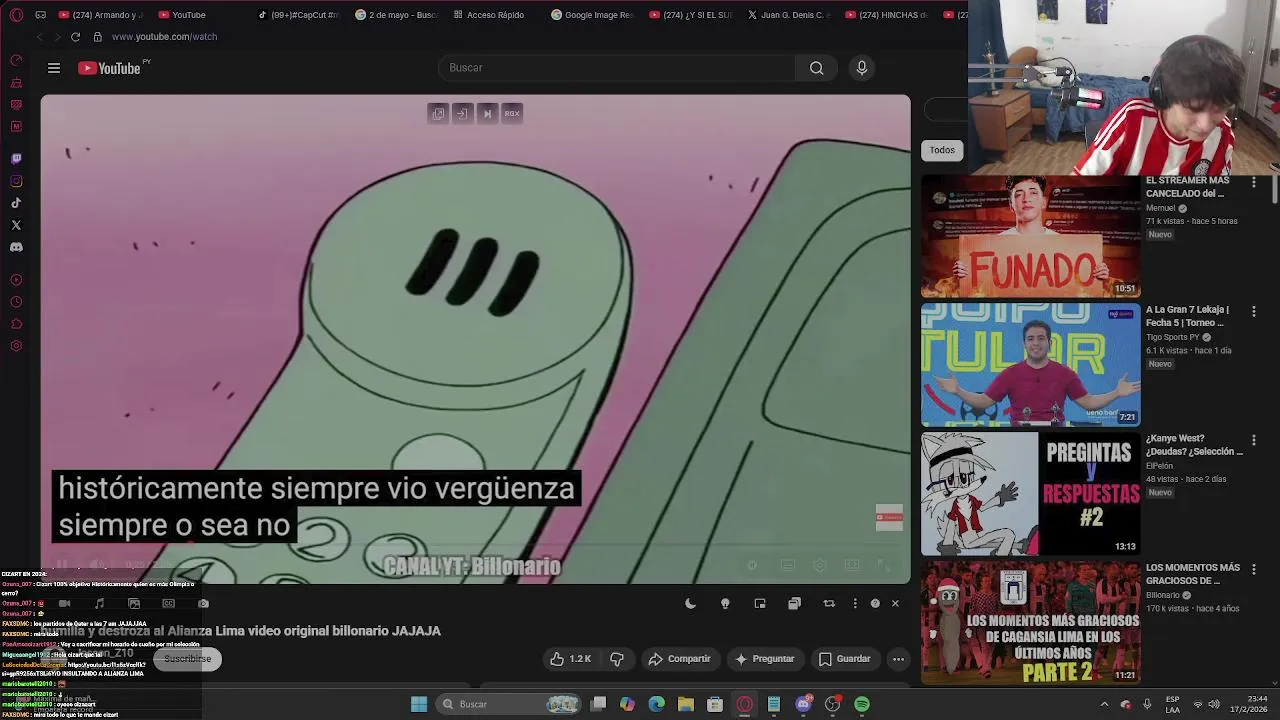
Task: Open Discord in the Opera GX sidebar
Action: click(x=16, y=247)
